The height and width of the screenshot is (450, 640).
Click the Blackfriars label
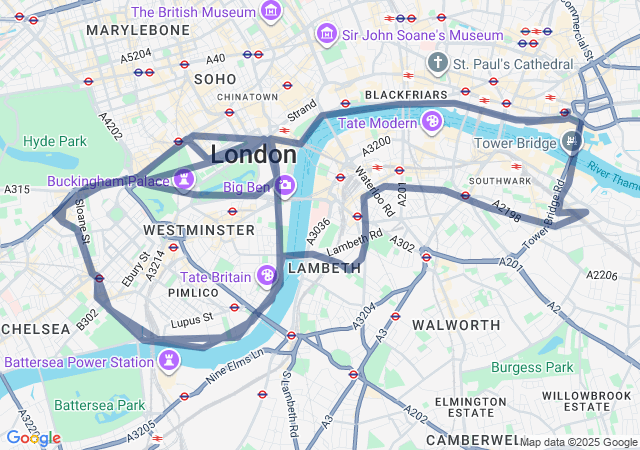[x=406, y=95]
